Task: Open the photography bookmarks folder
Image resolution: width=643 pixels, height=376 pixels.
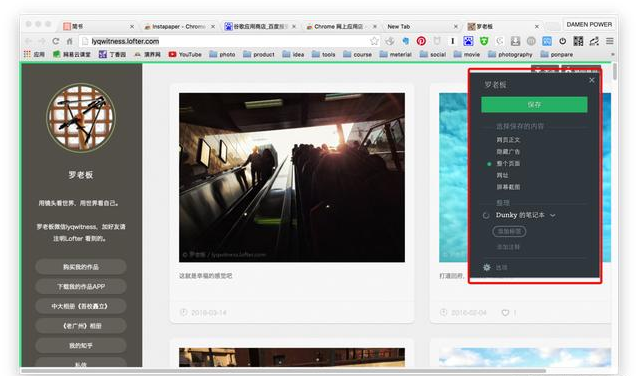Action: click(x=510, y=54)
